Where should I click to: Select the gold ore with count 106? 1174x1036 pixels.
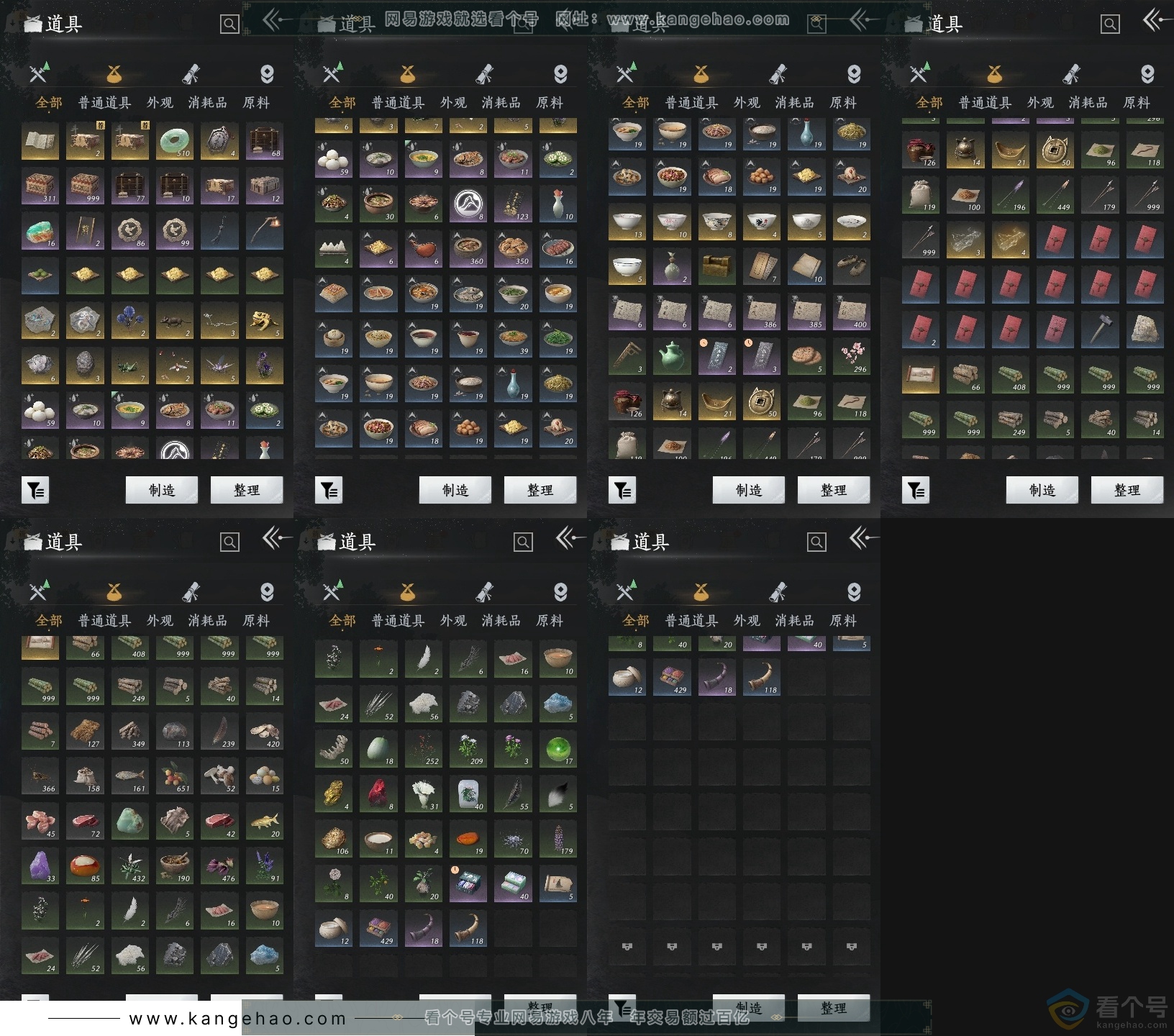coord(334,839)
